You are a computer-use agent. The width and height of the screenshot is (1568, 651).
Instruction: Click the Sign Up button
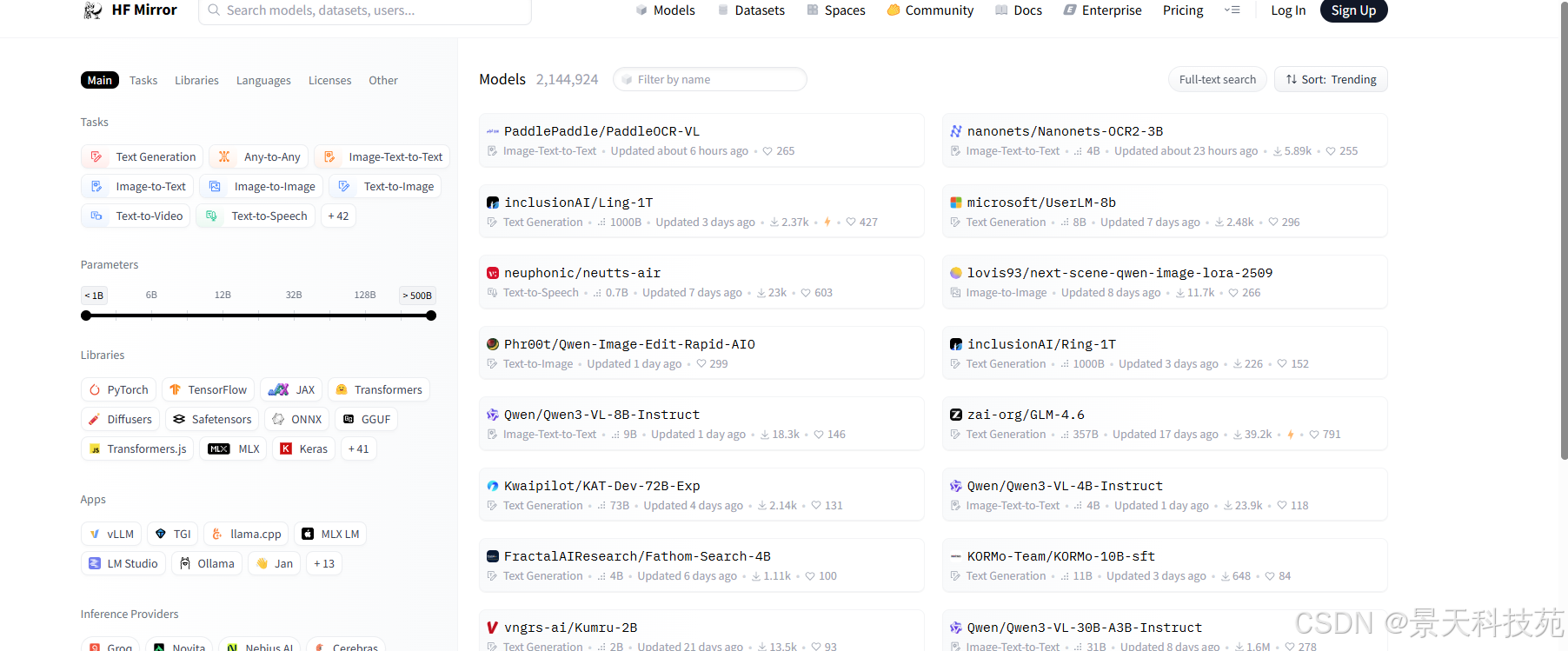click(1353, 10)
